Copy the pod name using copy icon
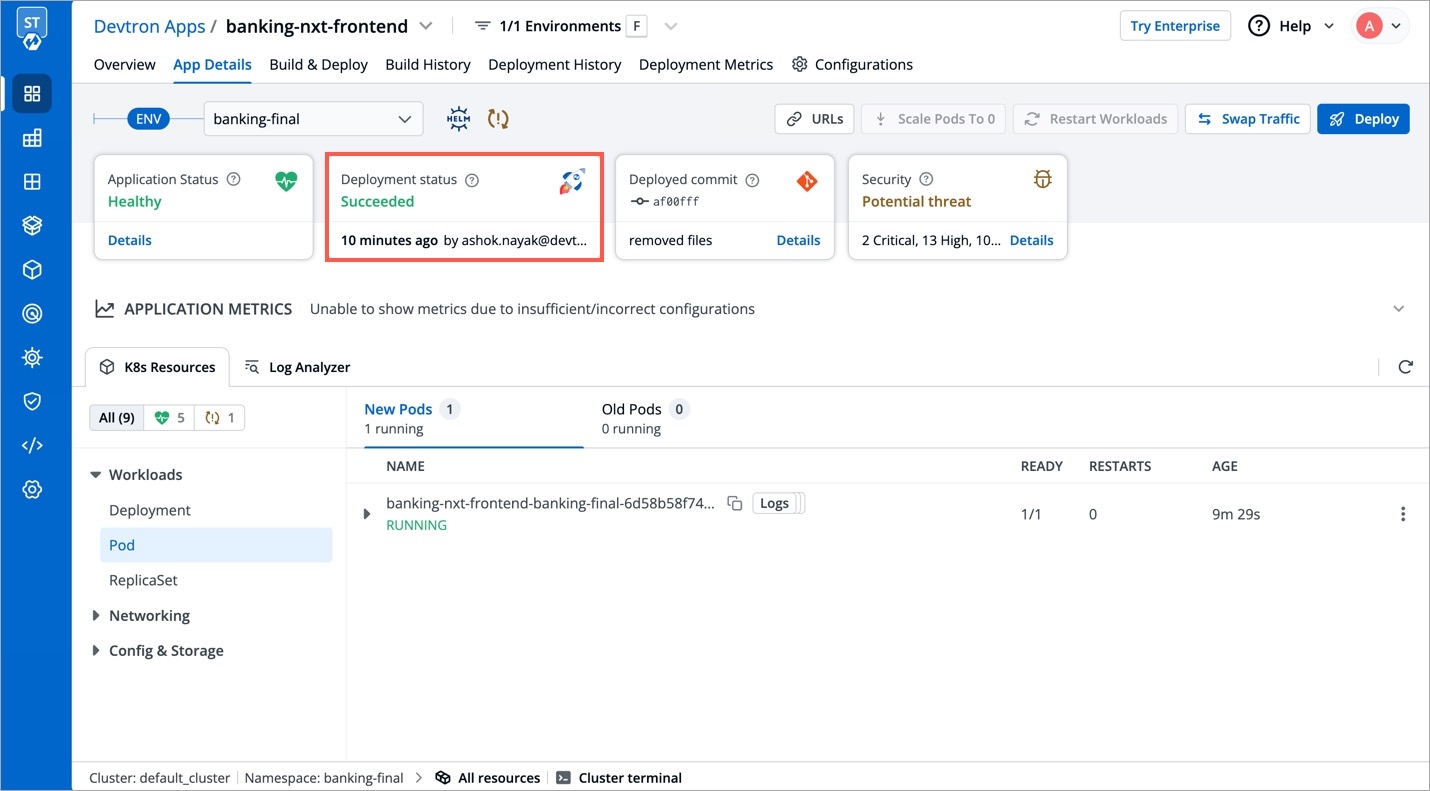This screenshot has height=791, width=1430. point(734,503)
